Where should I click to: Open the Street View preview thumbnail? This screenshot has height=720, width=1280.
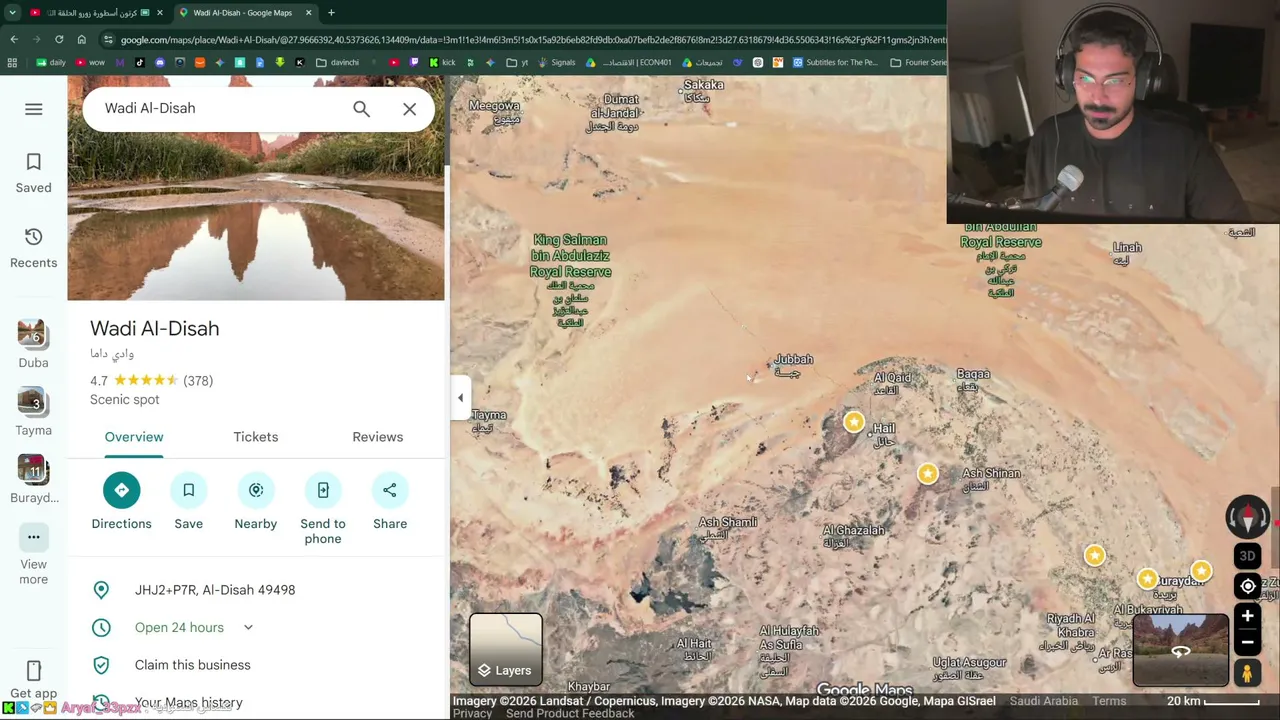click(x=1181, y=650)
